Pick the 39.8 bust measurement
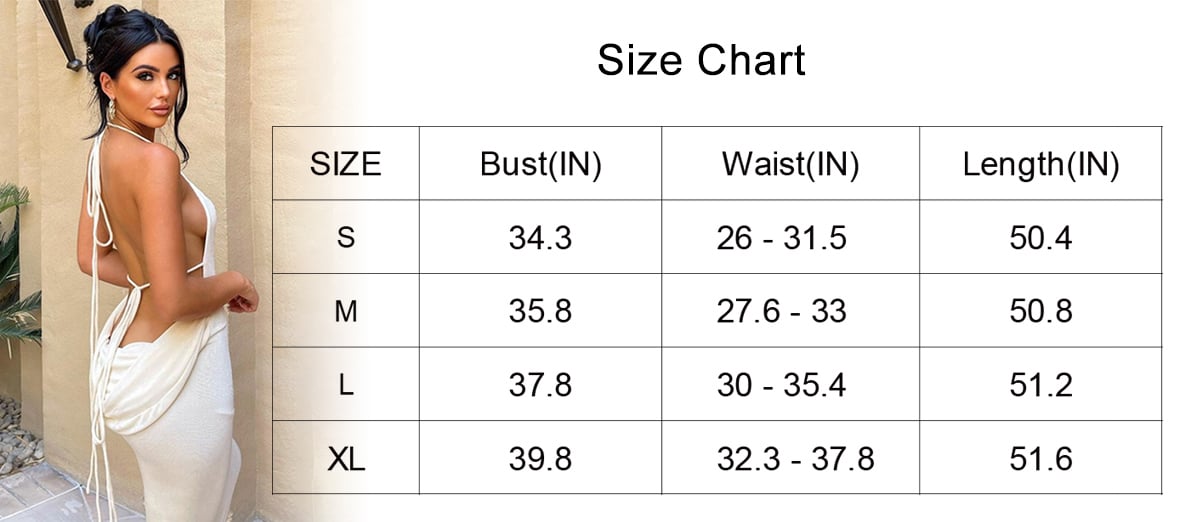This screenshot has height=522, width=1183. 540,459
